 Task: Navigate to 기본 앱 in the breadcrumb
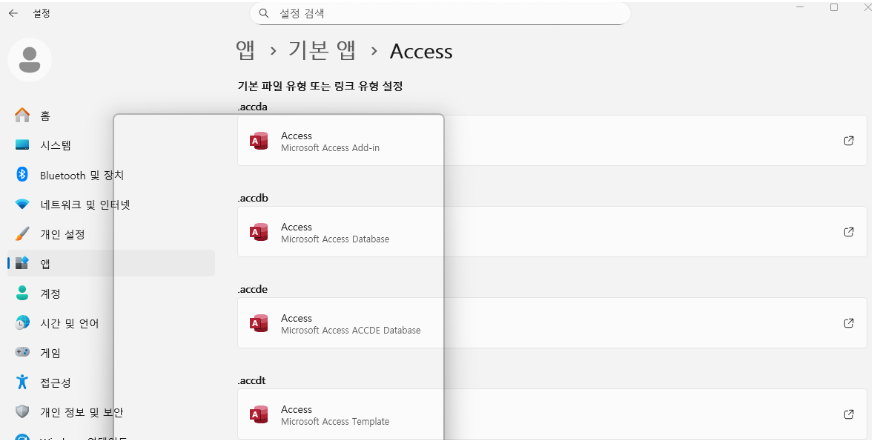(322, 51)
